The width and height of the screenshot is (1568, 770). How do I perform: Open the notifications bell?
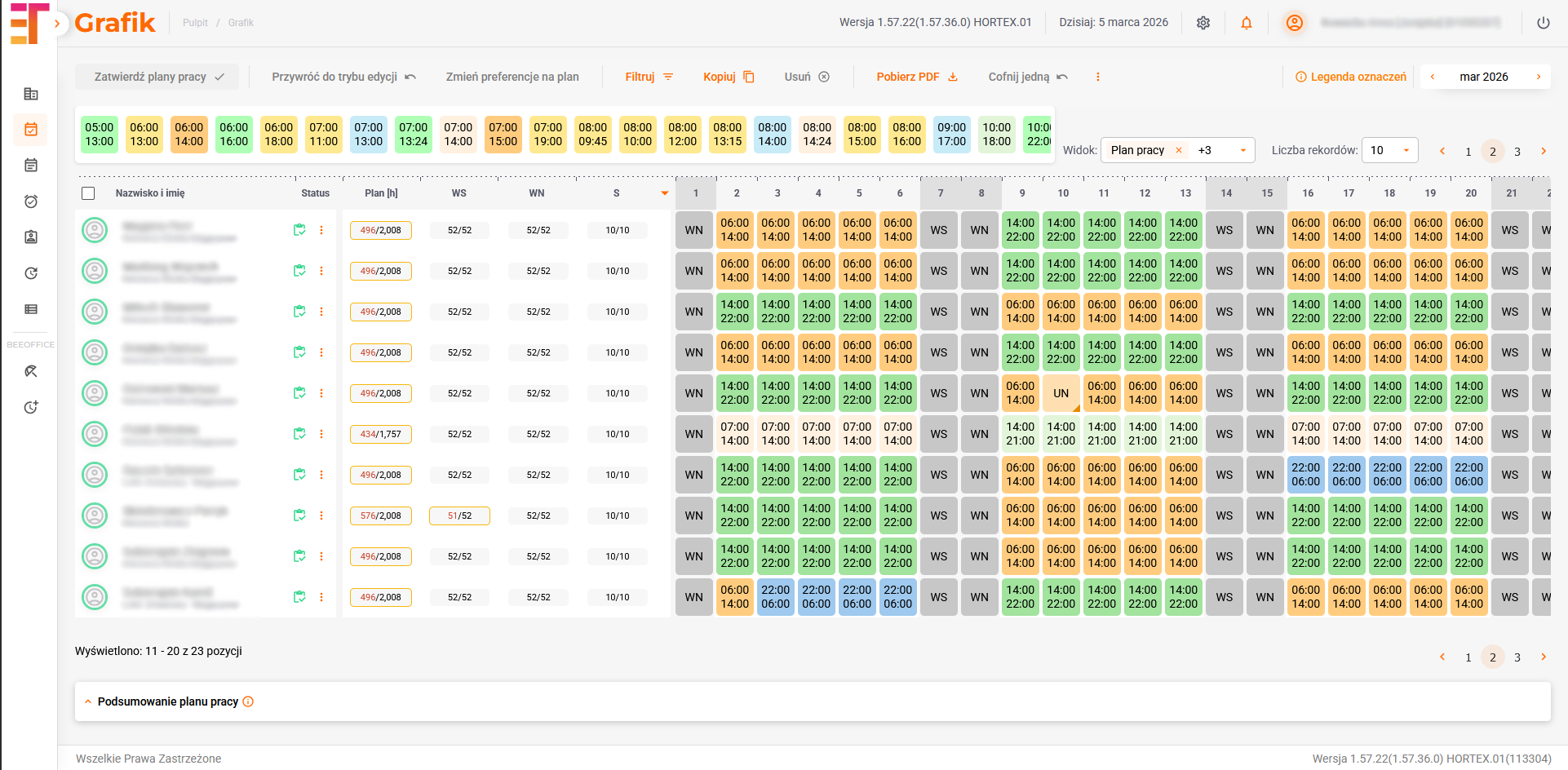[1246, 23]
